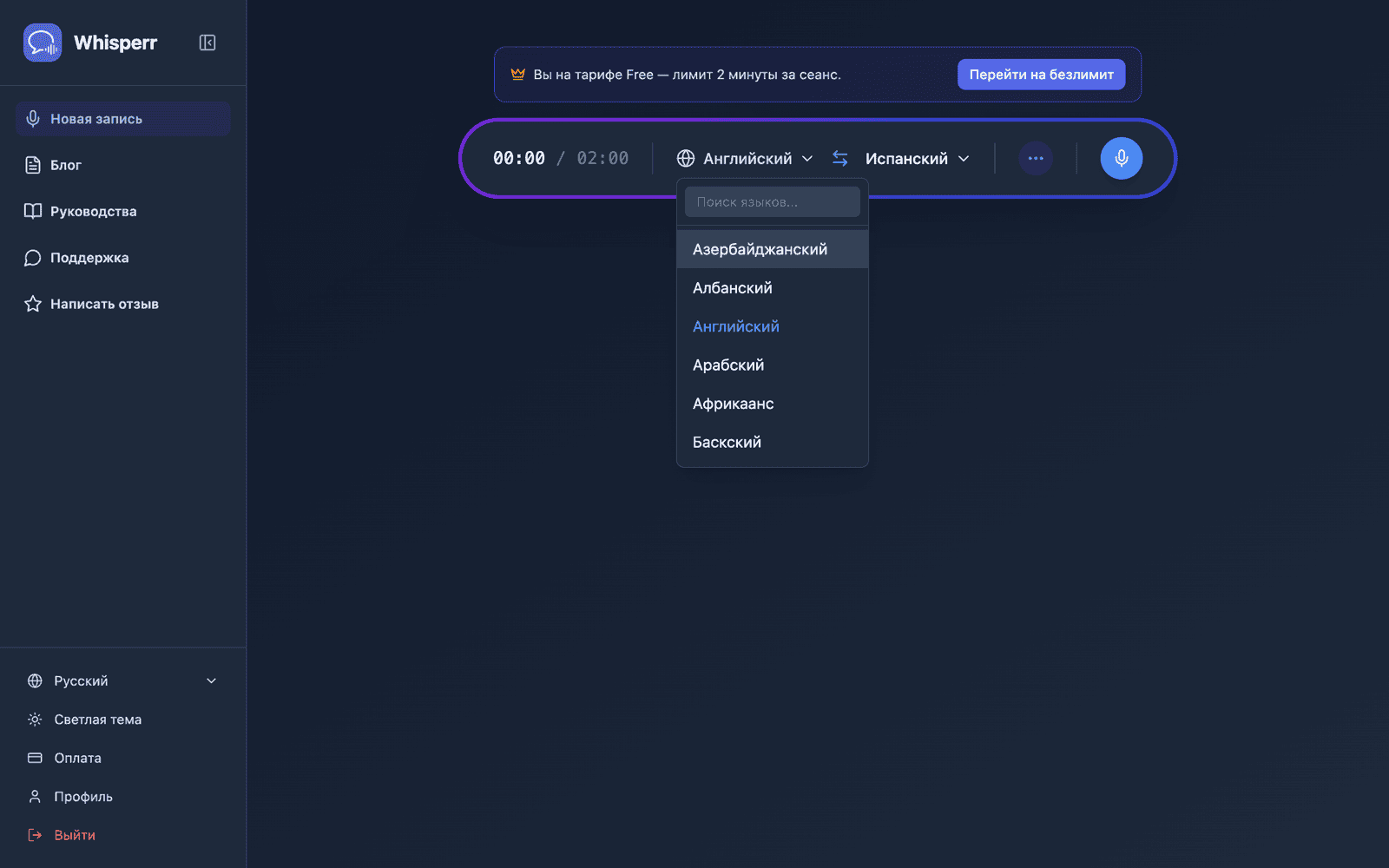
Task: Open the Английский source language dropdown
Action: pyautogui.click(x=745, y=158)
